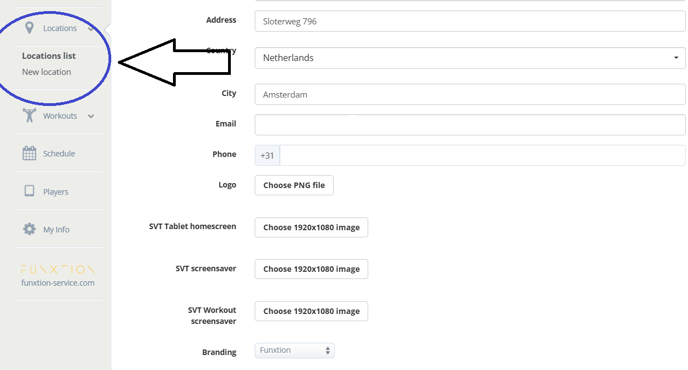Open the Country dropdown showing Netherlands

[x=470, y=58]
